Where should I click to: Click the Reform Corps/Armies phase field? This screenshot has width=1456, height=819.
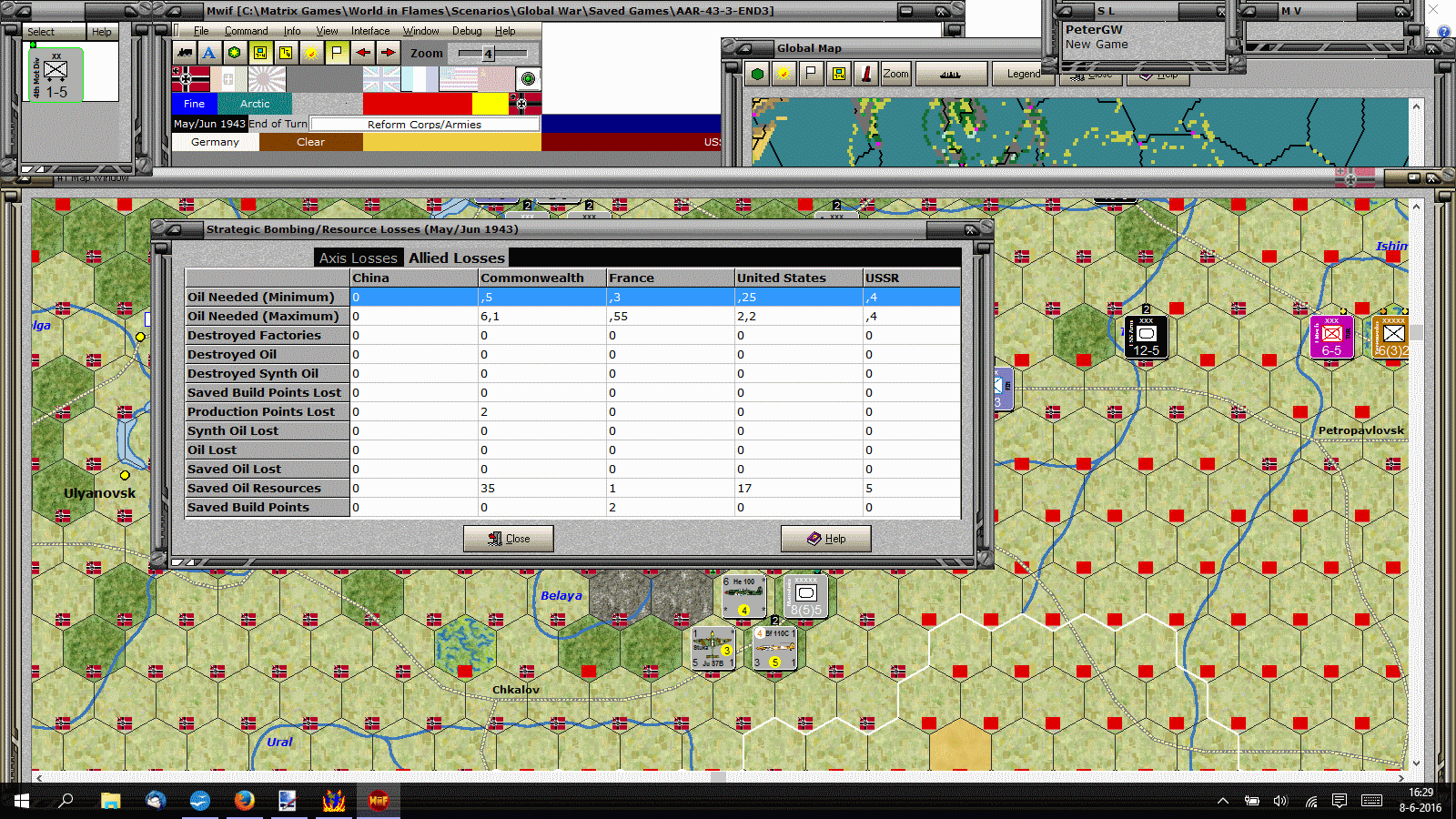coord(424,124)
